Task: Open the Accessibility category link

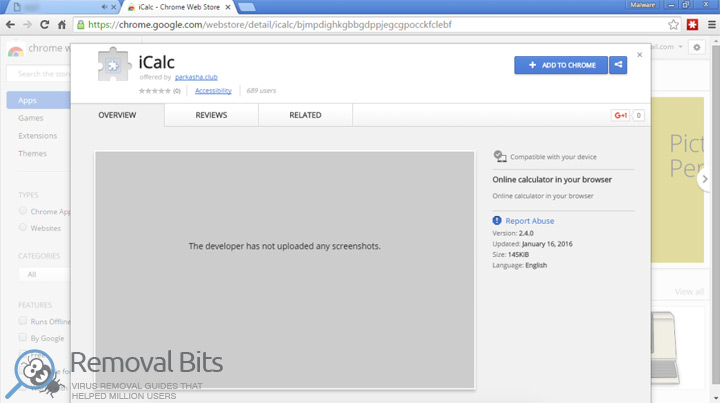Action: click(x=213, y=90)
